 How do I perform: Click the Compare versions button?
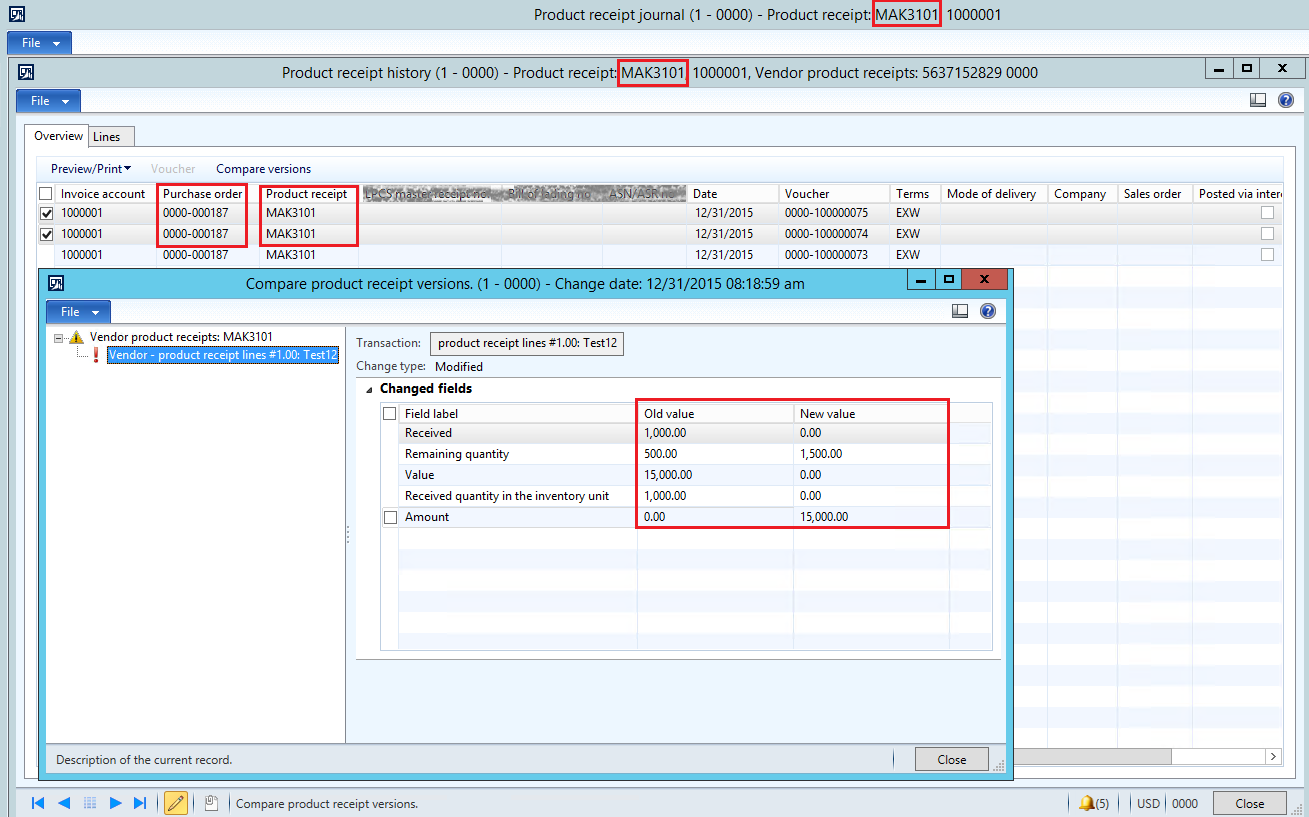point(263,169)
